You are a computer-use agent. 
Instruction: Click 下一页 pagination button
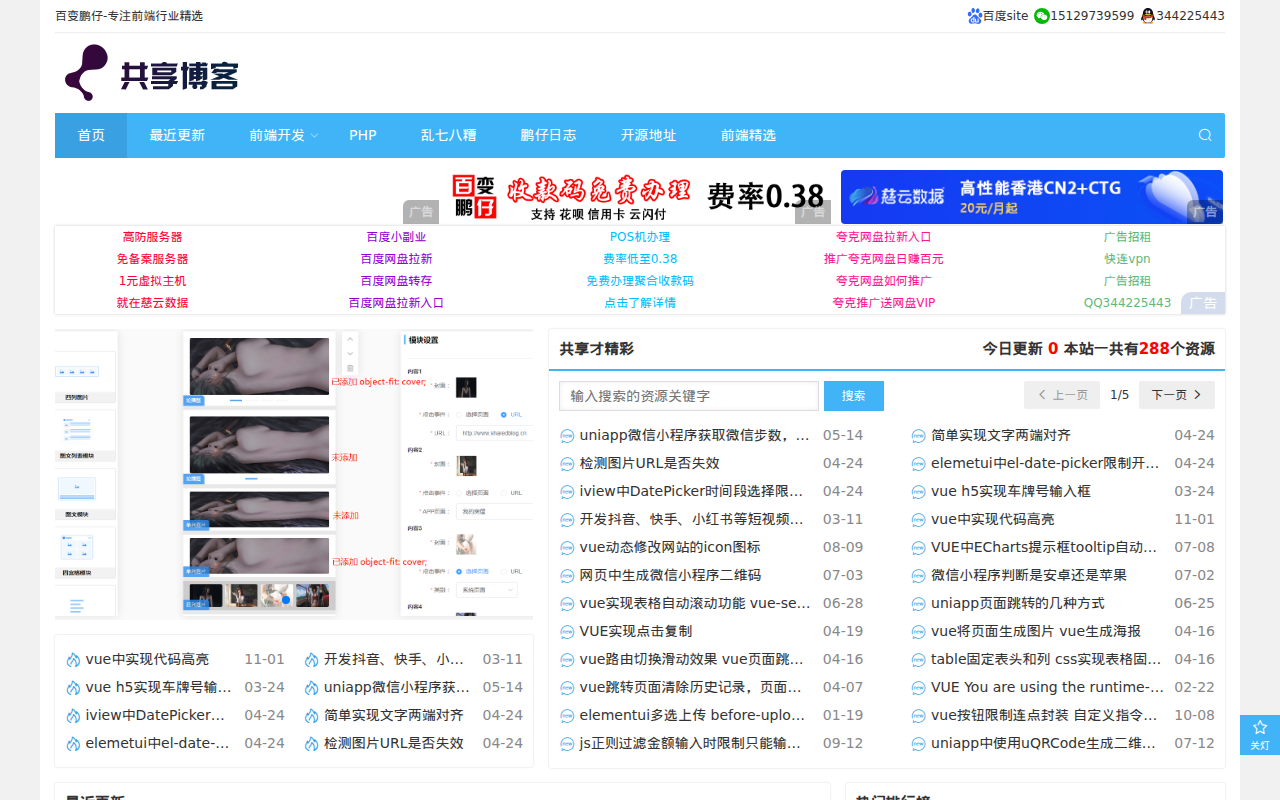1177,395
